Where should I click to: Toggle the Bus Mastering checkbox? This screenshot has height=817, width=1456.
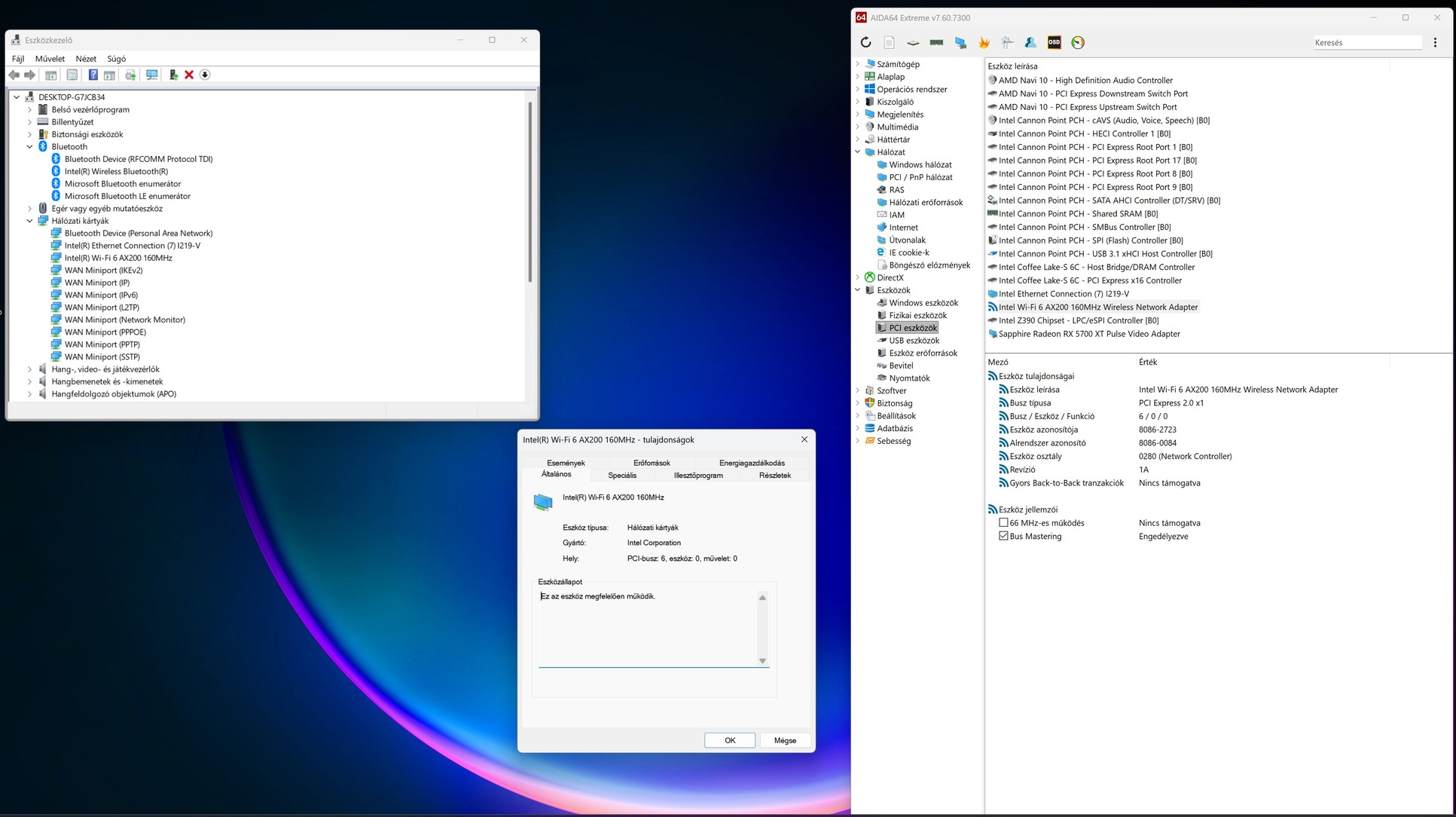(1003, 536)
